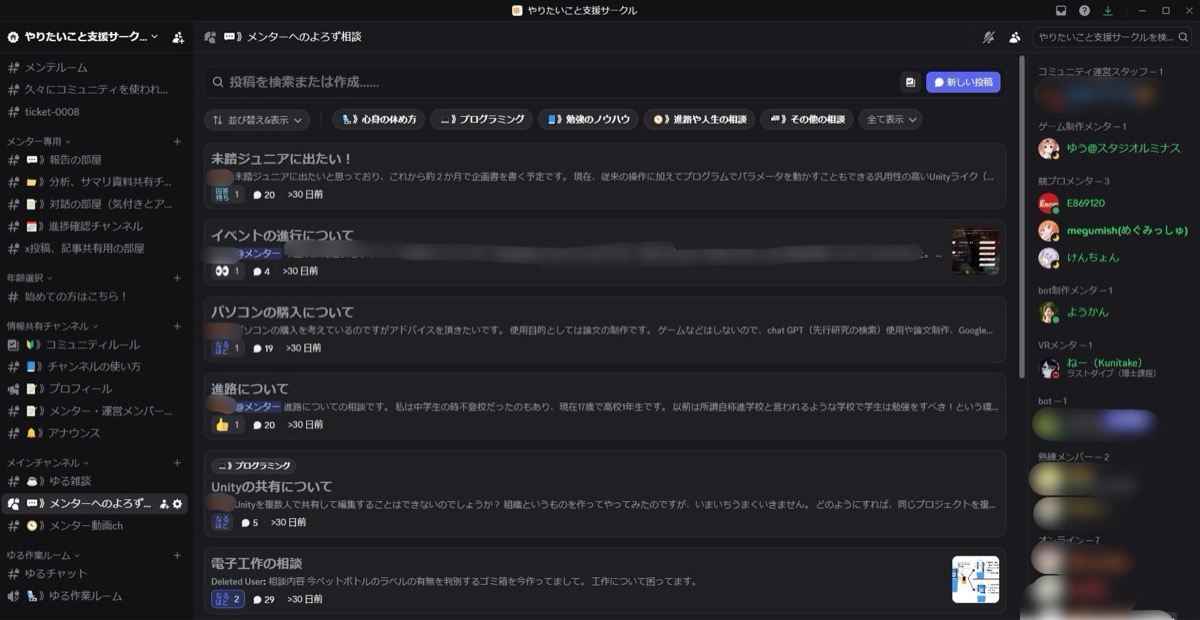Collapse the ゆる作業ルーム category
This screenshot has height=620, width=1200.
point(43,555)
